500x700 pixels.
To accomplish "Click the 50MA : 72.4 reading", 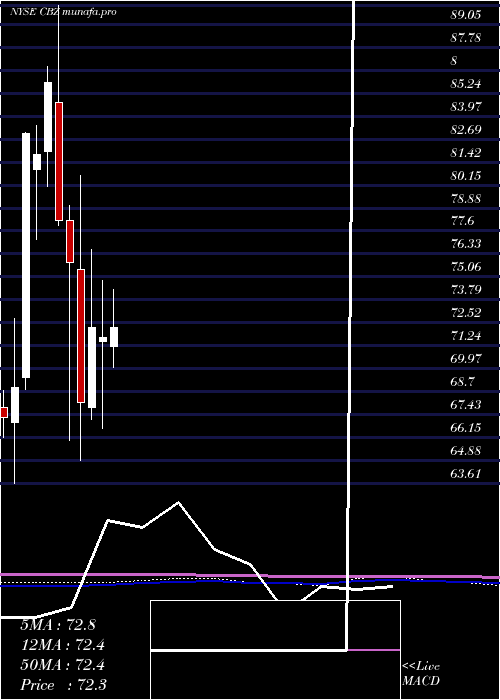I will coord(62,665).
